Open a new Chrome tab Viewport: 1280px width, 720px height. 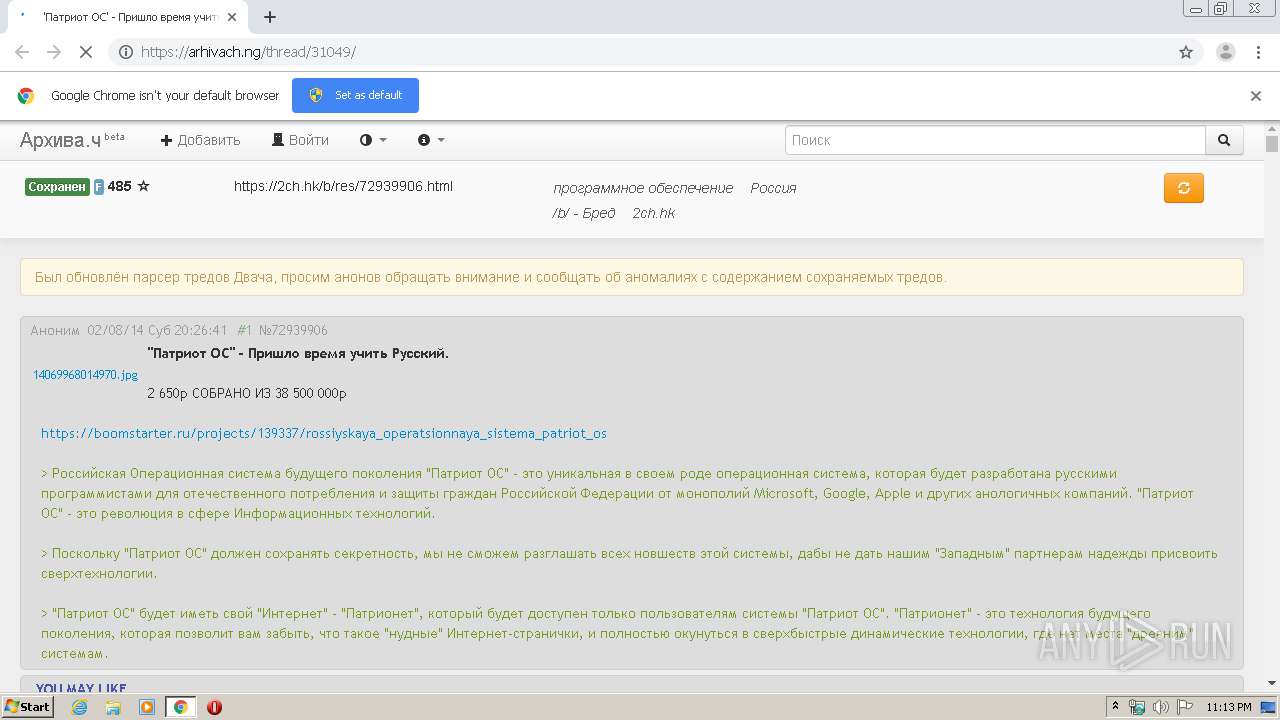pos(270,17)
